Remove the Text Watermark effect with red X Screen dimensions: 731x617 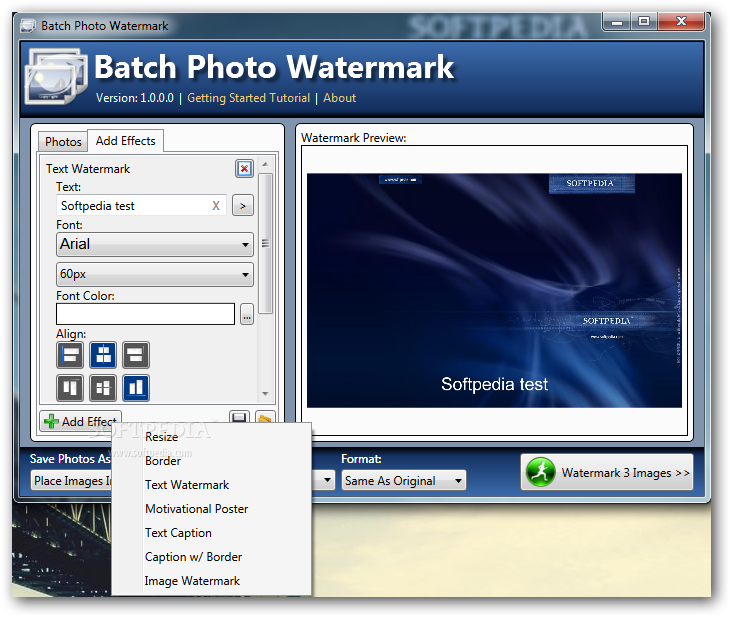pyautogui.click(x=244, y=168)
